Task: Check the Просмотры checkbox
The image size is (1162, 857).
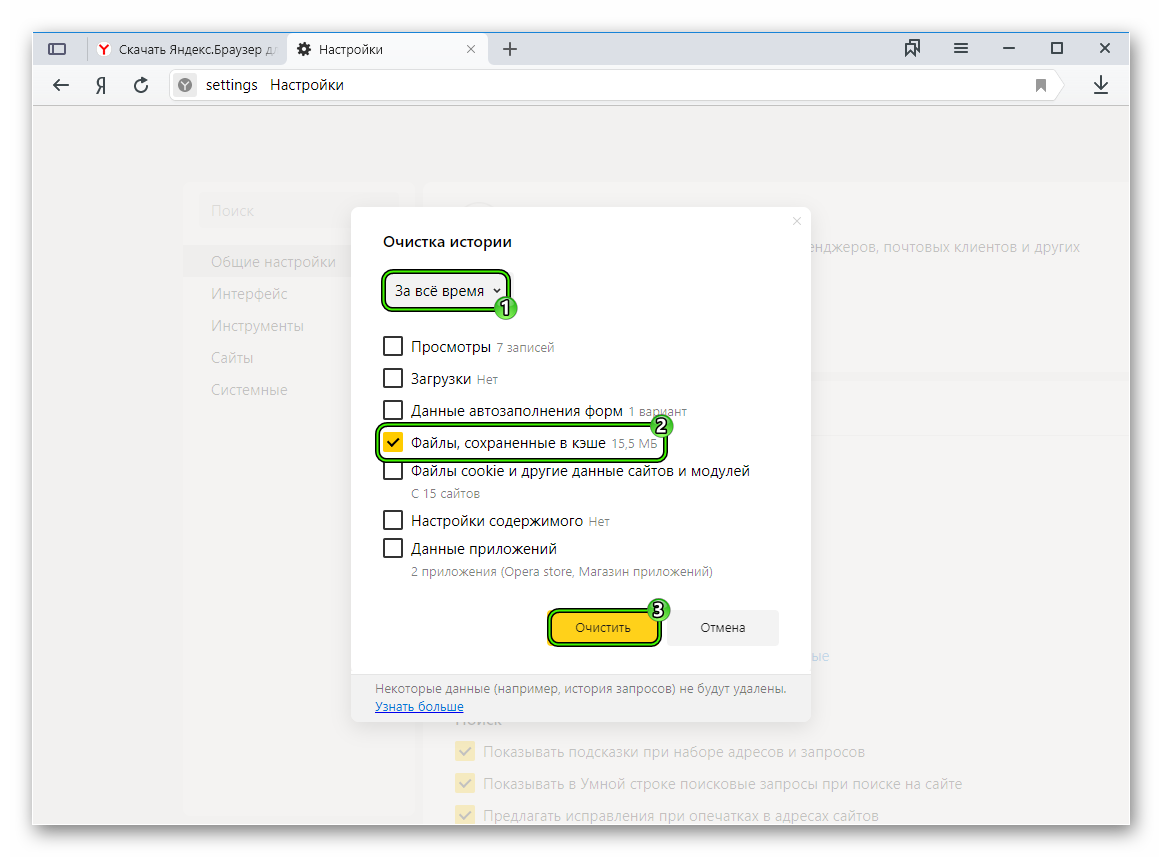Action: [393, 346]
